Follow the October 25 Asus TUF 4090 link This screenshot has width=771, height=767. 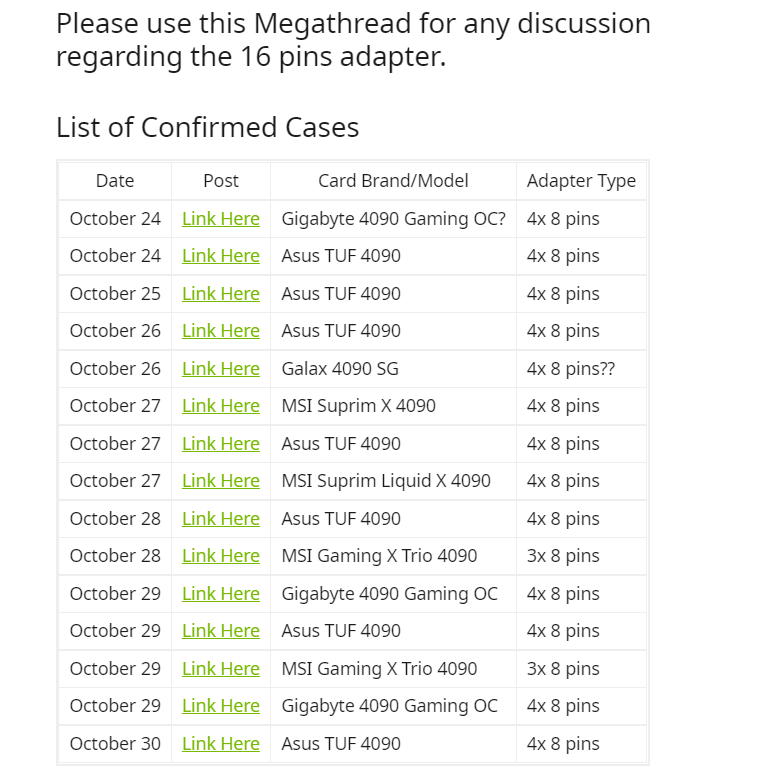220,294
